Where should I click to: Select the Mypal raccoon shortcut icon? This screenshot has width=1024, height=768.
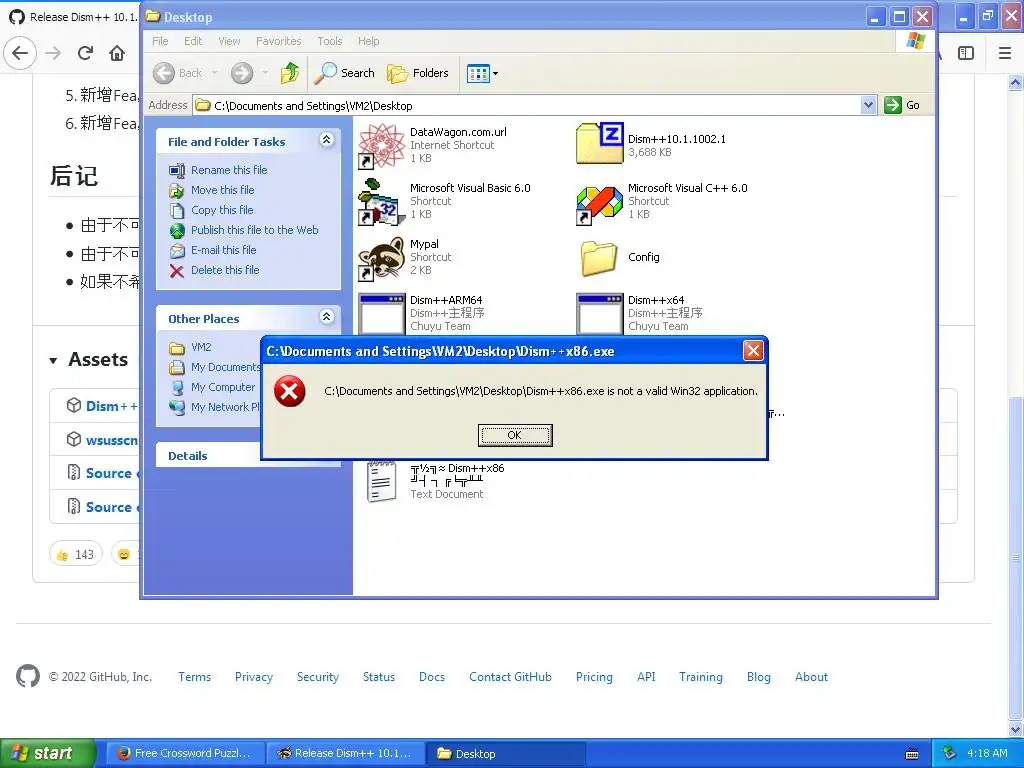(382, 258)
